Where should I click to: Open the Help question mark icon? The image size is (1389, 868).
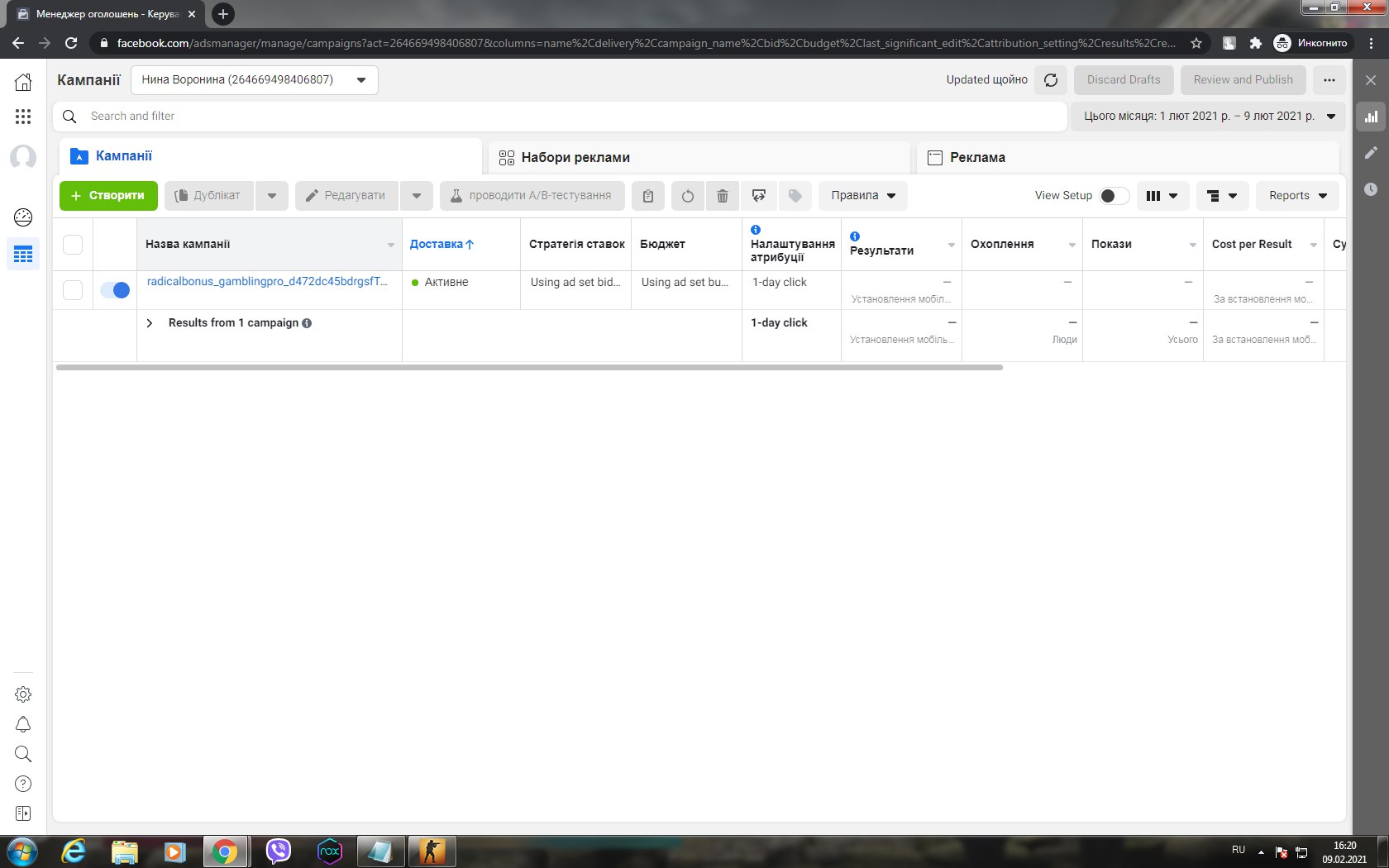tap(23, 784)
